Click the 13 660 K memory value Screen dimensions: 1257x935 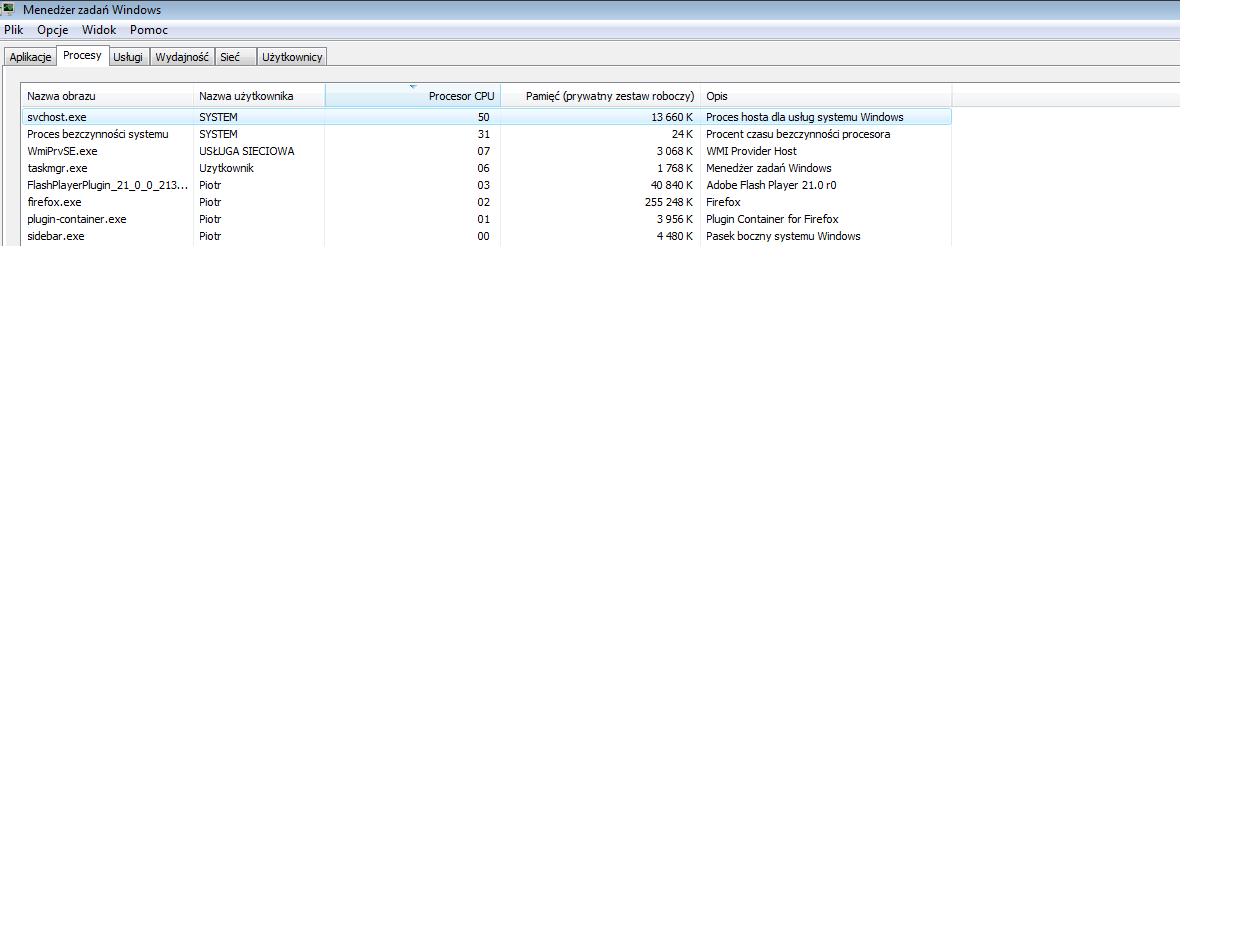point(672,117)
